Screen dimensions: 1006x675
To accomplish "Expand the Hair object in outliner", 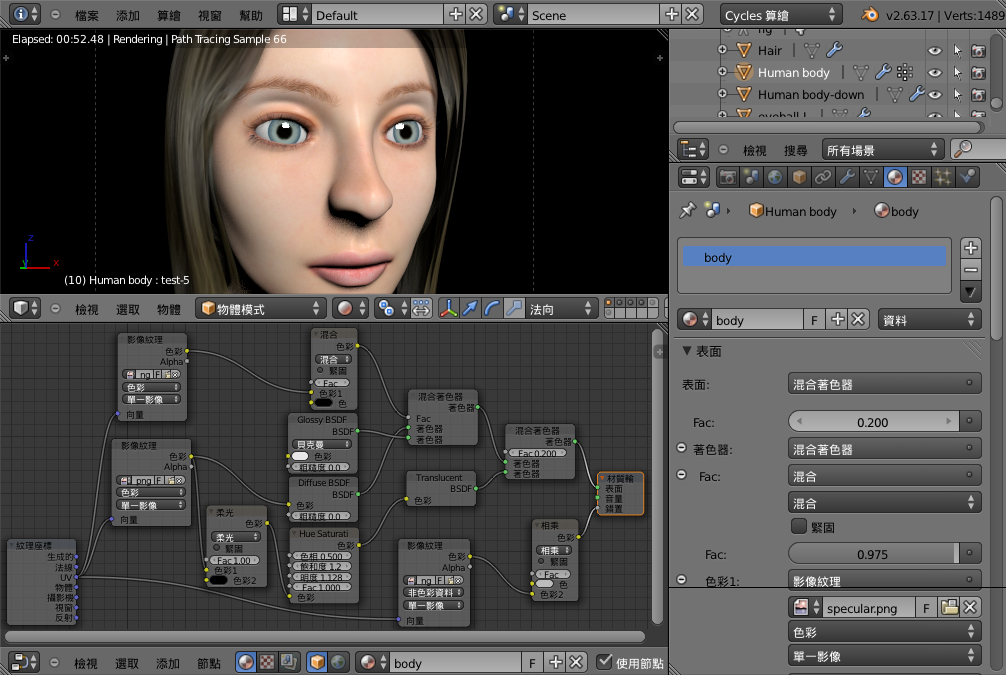I will click(722, 49).
